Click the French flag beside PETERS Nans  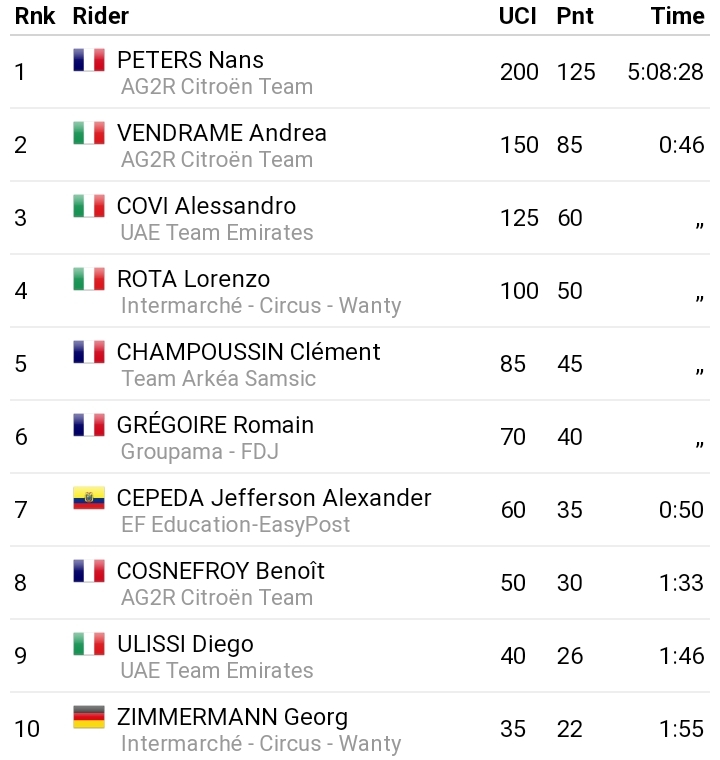[89, 60]
